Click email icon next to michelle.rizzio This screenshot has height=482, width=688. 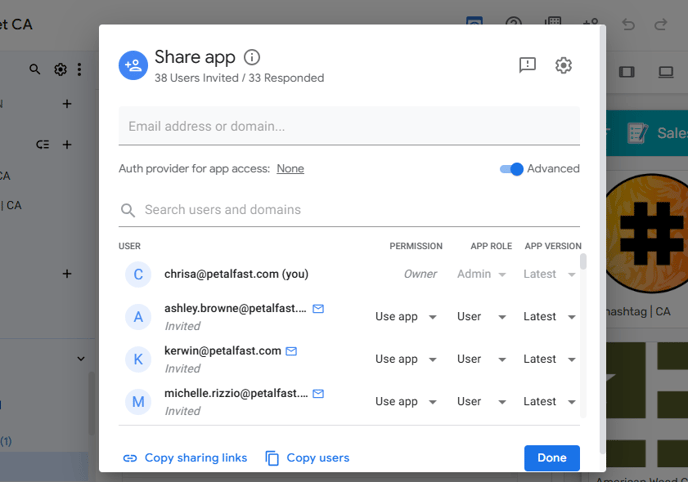pos(318,394)
